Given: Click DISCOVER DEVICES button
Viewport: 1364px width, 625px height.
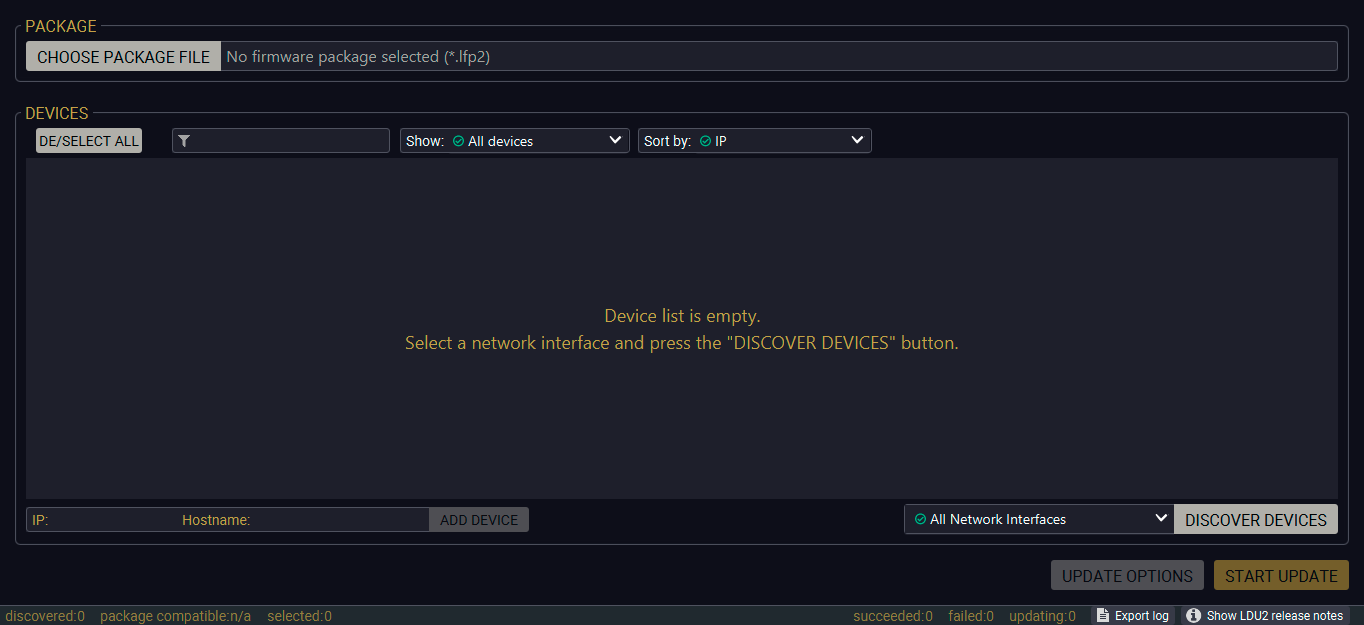Looking at the screenshot, I should tap(1256, 519).
